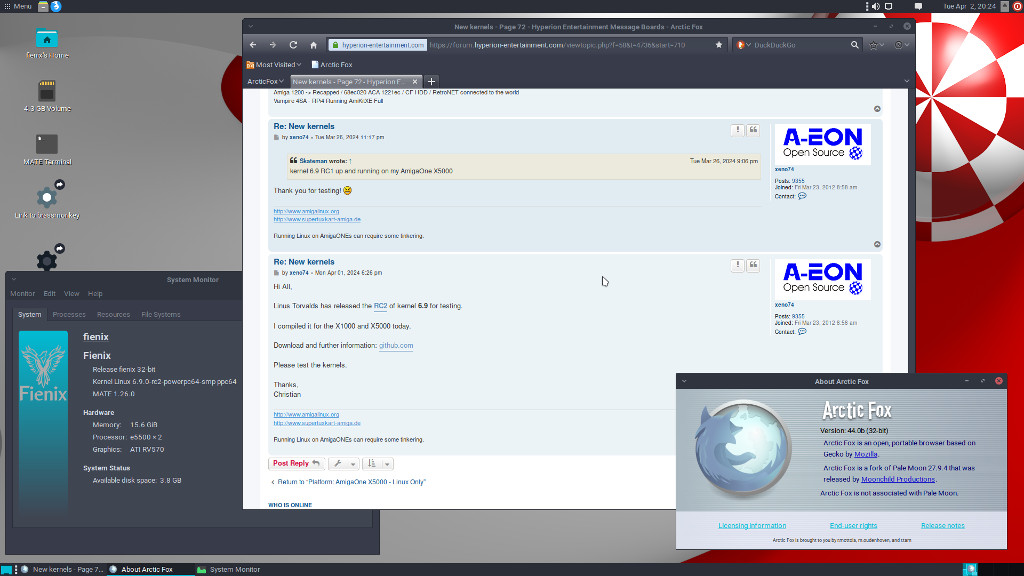Open Help menu in System Monitor
Viewport: 1024px width, 576px height.
(95, 294)
